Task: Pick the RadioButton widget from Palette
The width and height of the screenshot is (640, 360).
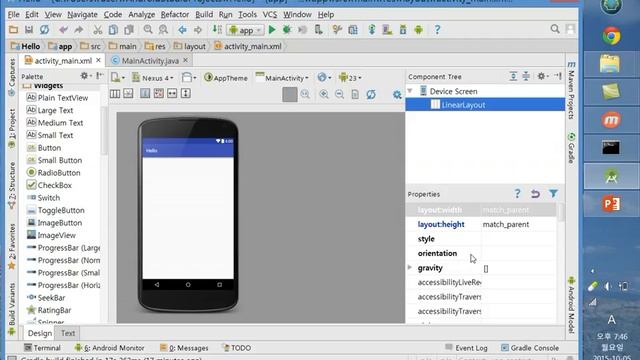Action: click(53, 173)
